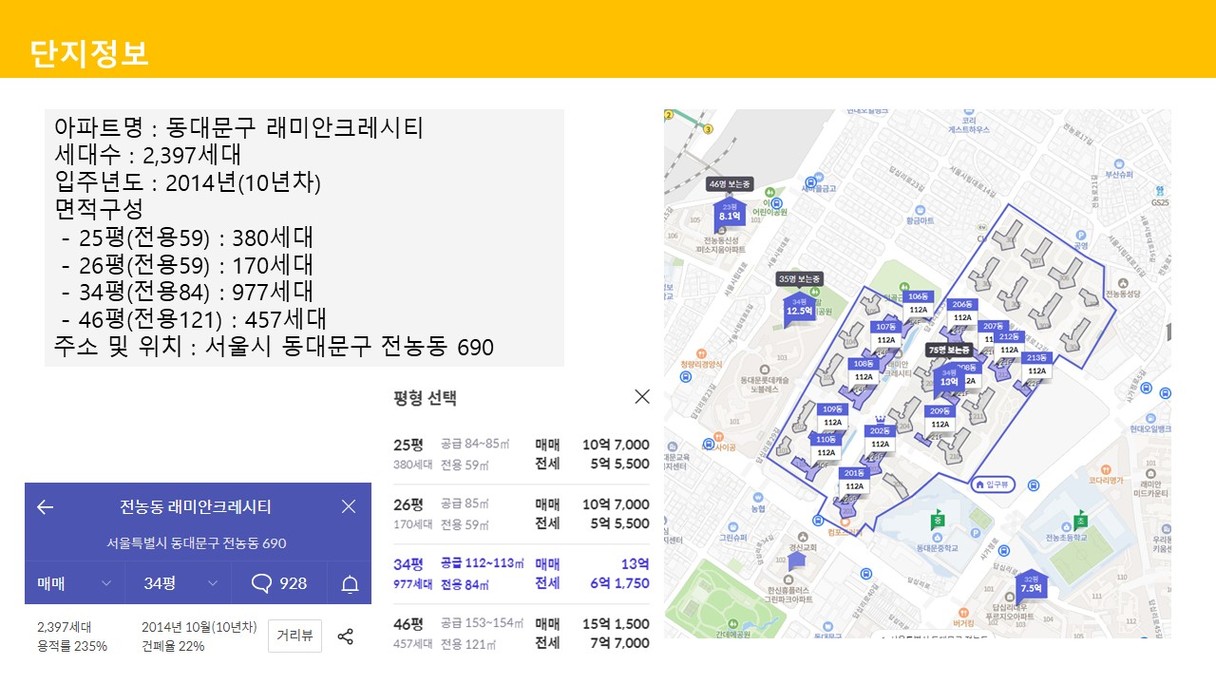The width and height of the screenshot is (1216, 684).
Task: Select the 110동 building label
Action: [826, 446]
